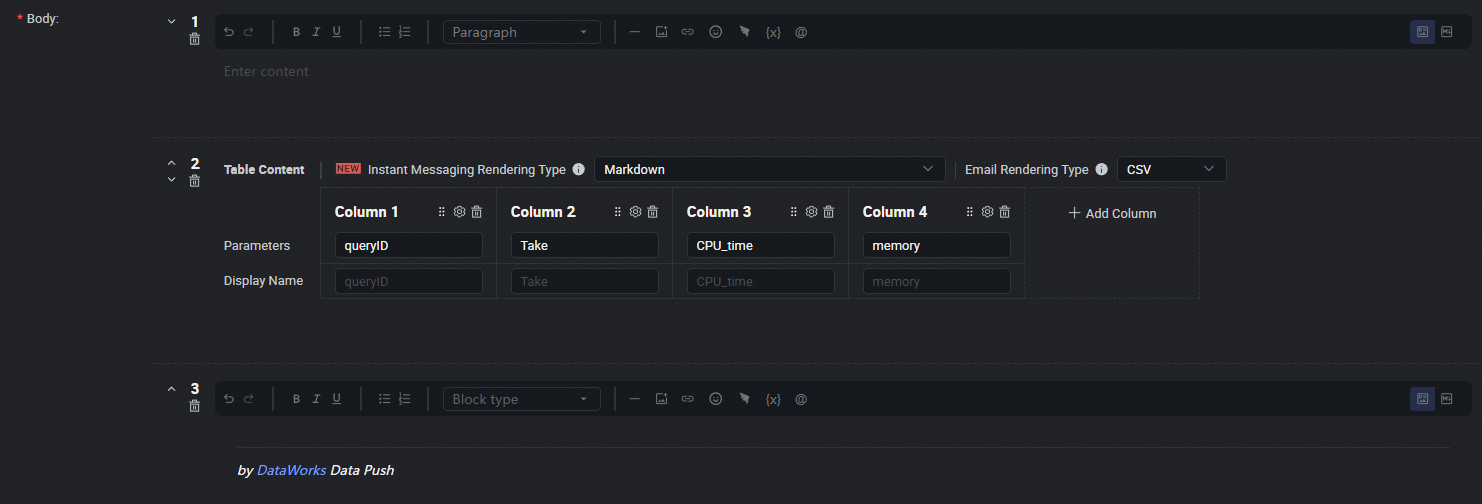Viewport: 1482px width, 504px height.
Task: Click the queryID Parameters field in Column 1
Action: [x=408, y=246]
